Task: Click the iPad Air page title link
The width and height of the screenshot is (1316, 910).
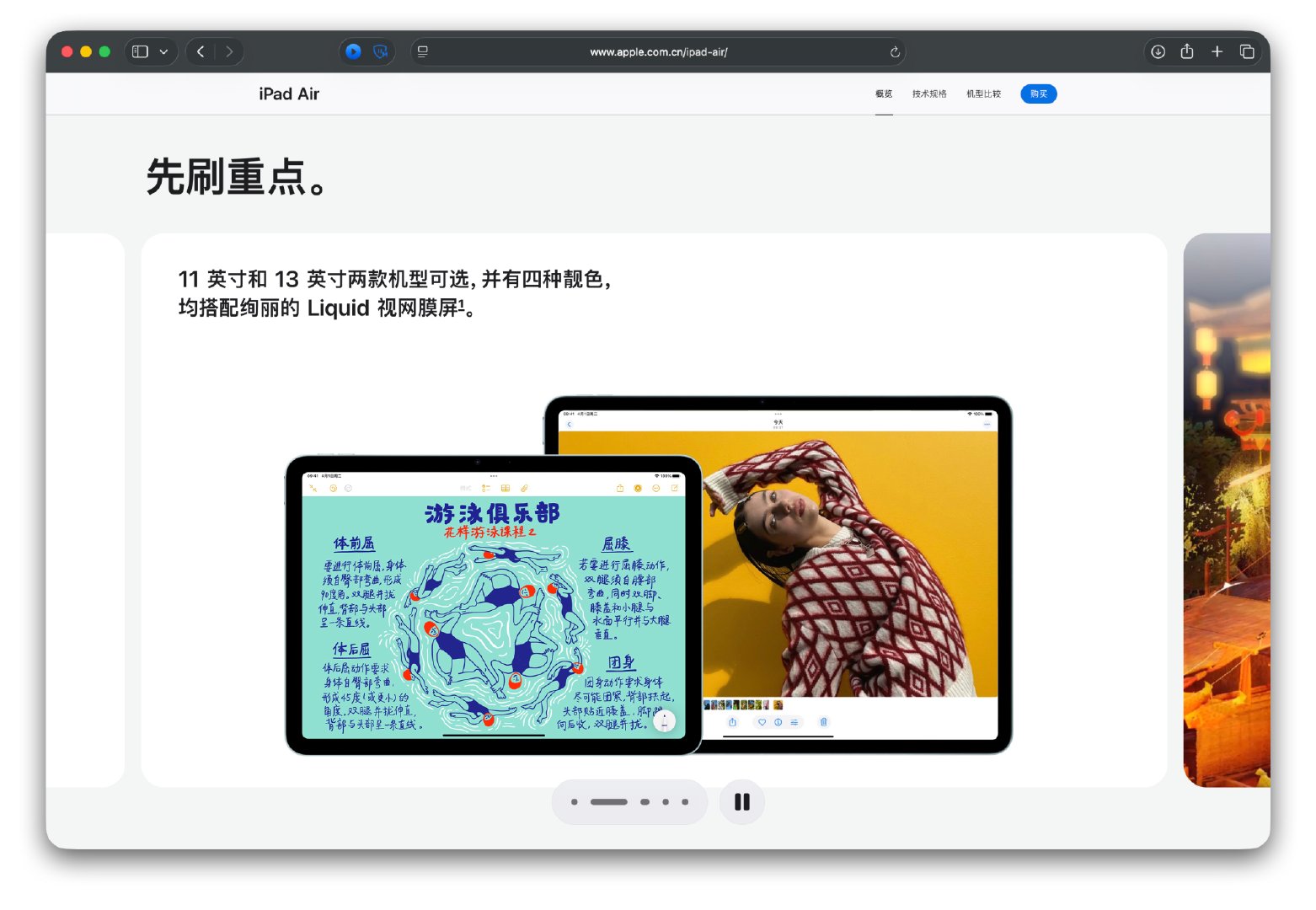Action: tap(289, 94)
